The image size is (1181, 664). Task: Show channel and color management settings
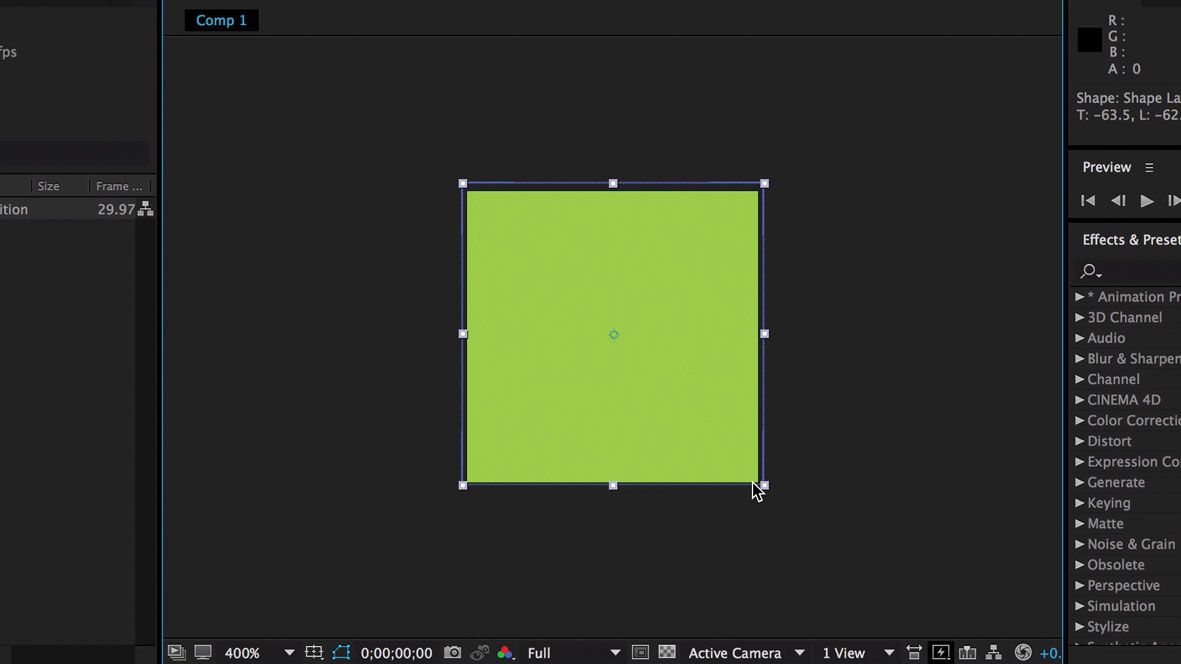tap(505, 652)
